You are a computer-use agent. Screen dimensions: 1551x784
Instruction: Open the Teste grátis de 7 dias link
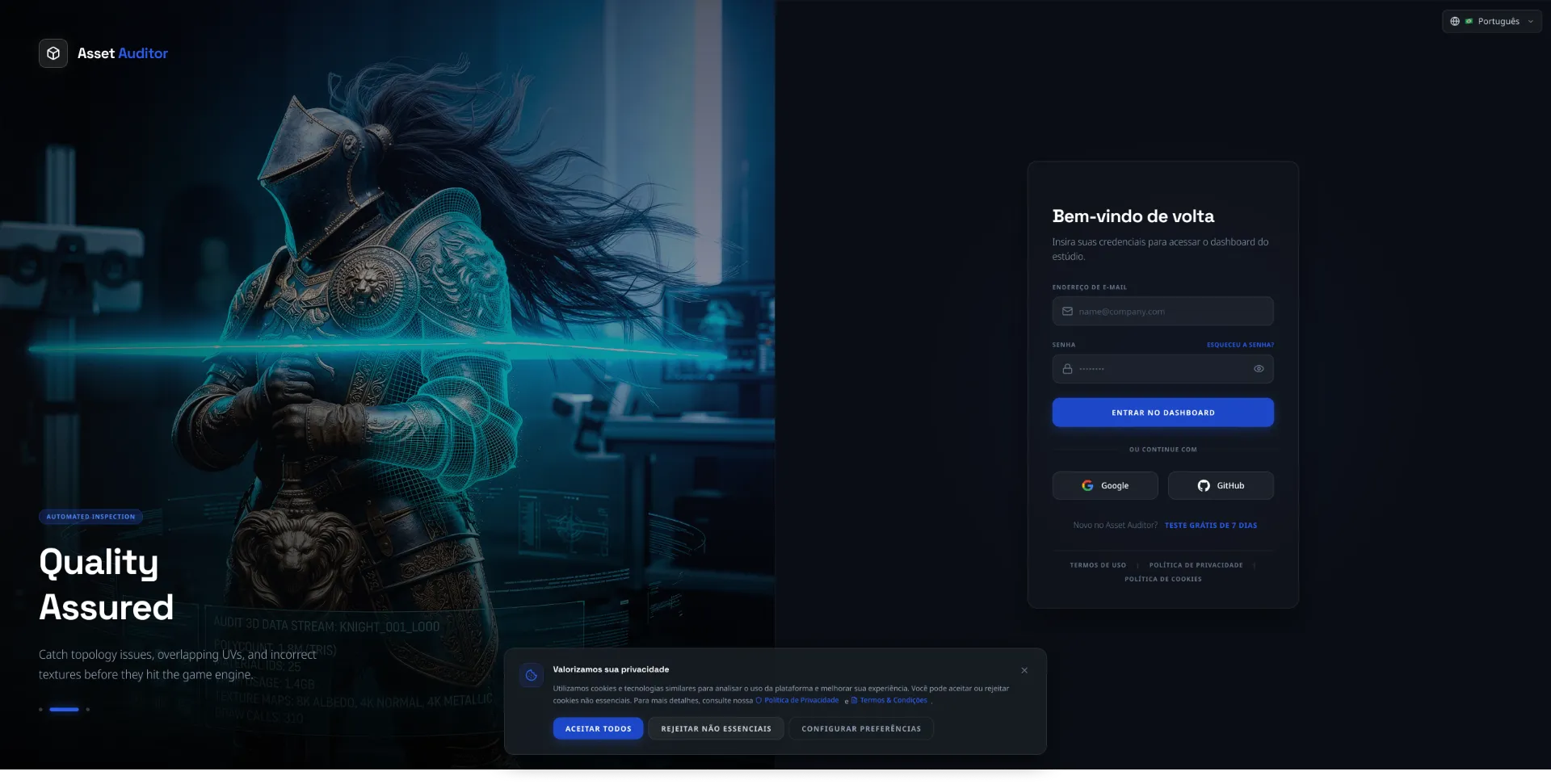pyautogui.click(x=1211, y=526)
